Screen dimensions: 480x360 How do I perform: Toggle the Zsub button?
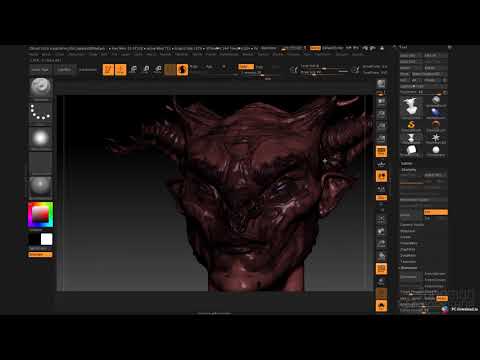pyautogui.click(x=260, y=67)
